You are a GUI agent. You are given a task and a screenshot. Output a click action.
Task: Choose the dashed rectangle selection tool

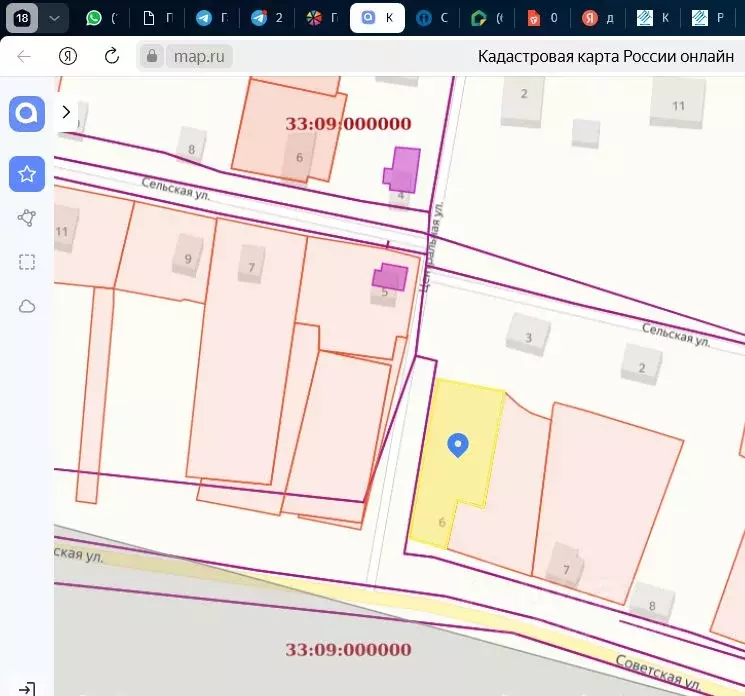coord(27,262)
